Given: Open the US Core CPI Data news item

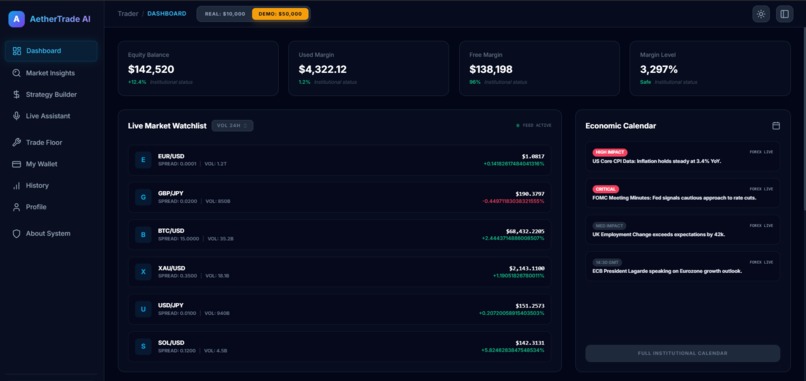Looking at the screenshot, I should [x=683, y=156].
